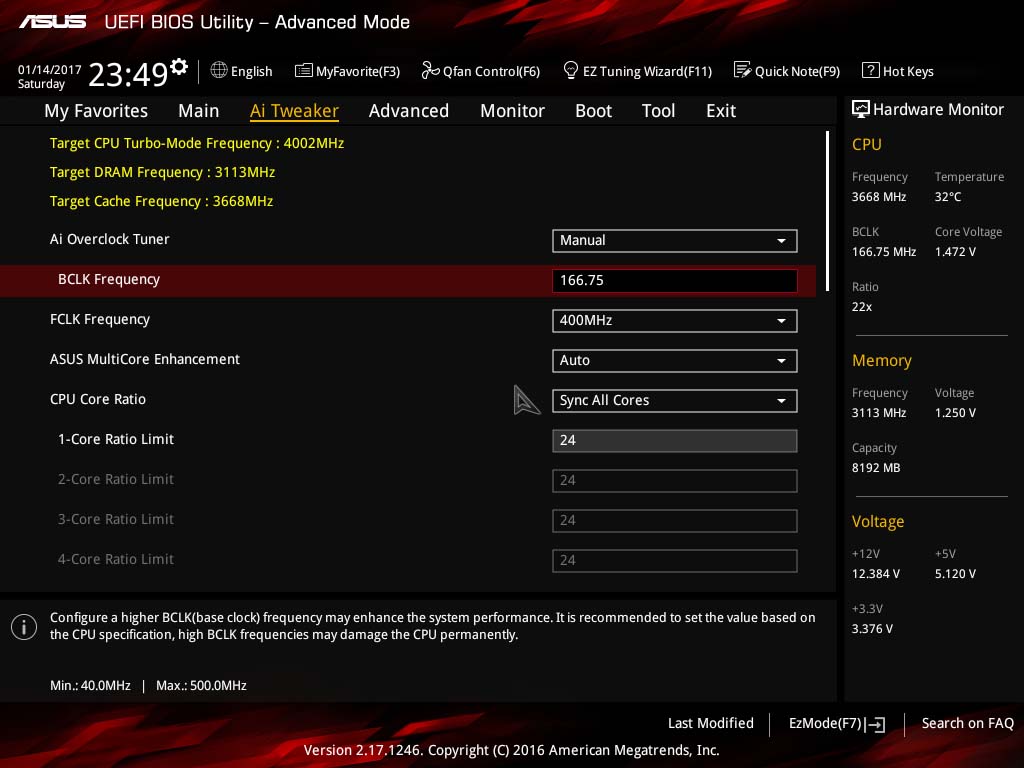This screenshot has height=768, width=1024.
Task: Open Last Modified log
Action: tap(711, 723)
